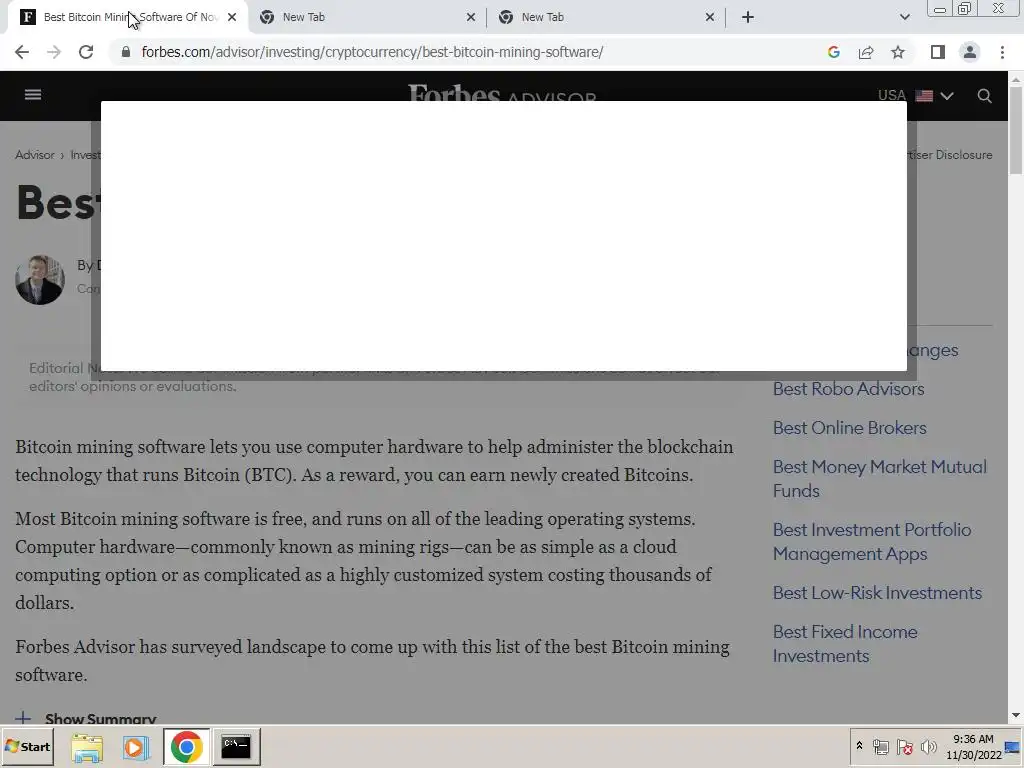Viewport: 1024px width, 768px height.
Task: Open the Best Online Brokers link
Action: click(x=850, y=428)
